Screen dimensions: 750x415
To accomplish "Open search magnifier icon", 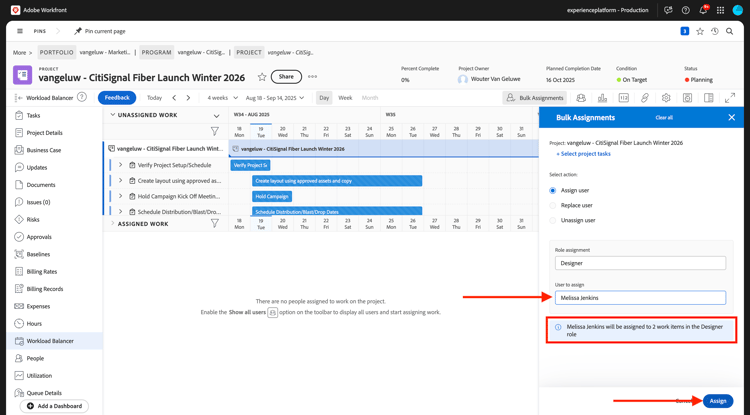I will [729, 31].
